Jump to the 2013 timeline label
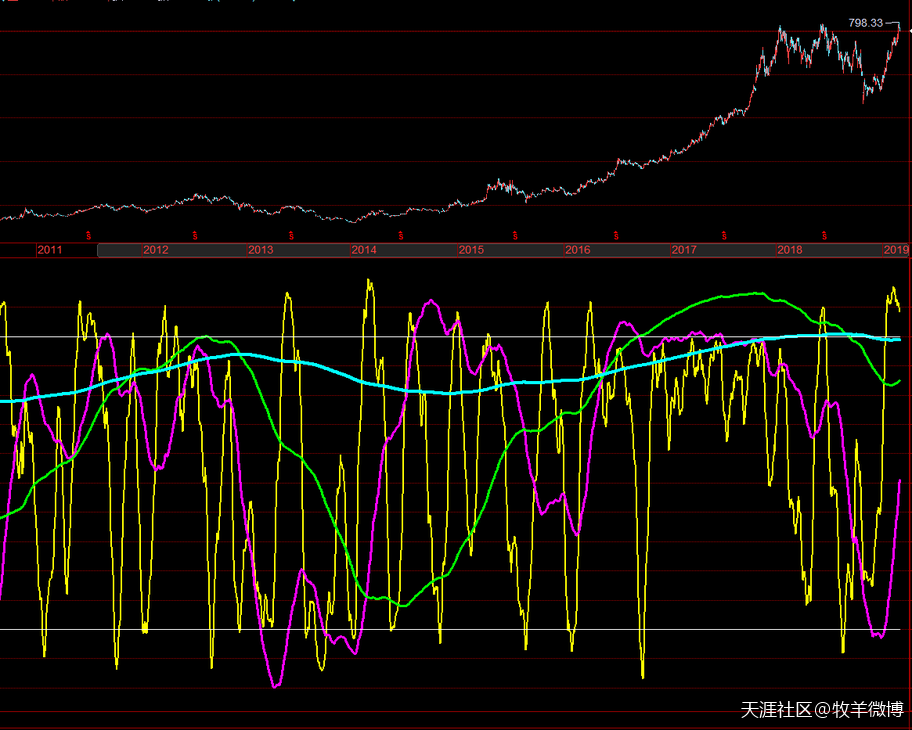 click(x=261, y=250)
